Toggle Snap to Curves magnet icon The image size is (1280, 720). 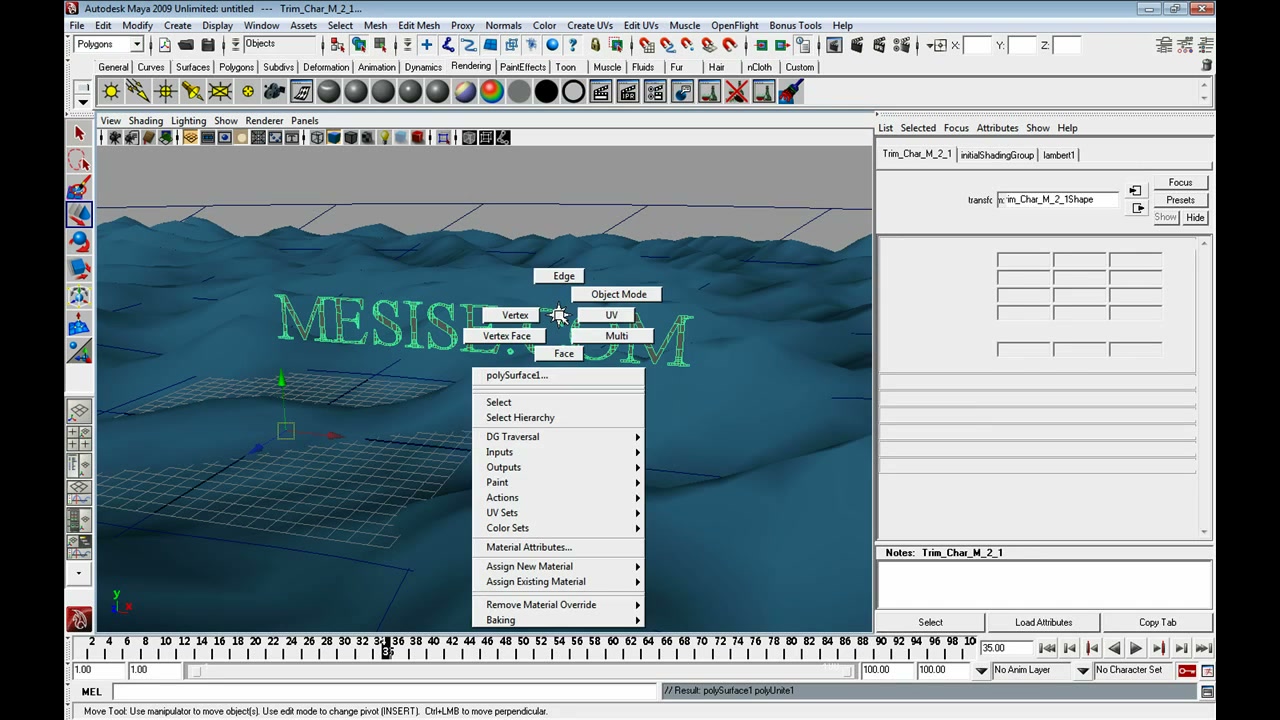pos(667,45)
